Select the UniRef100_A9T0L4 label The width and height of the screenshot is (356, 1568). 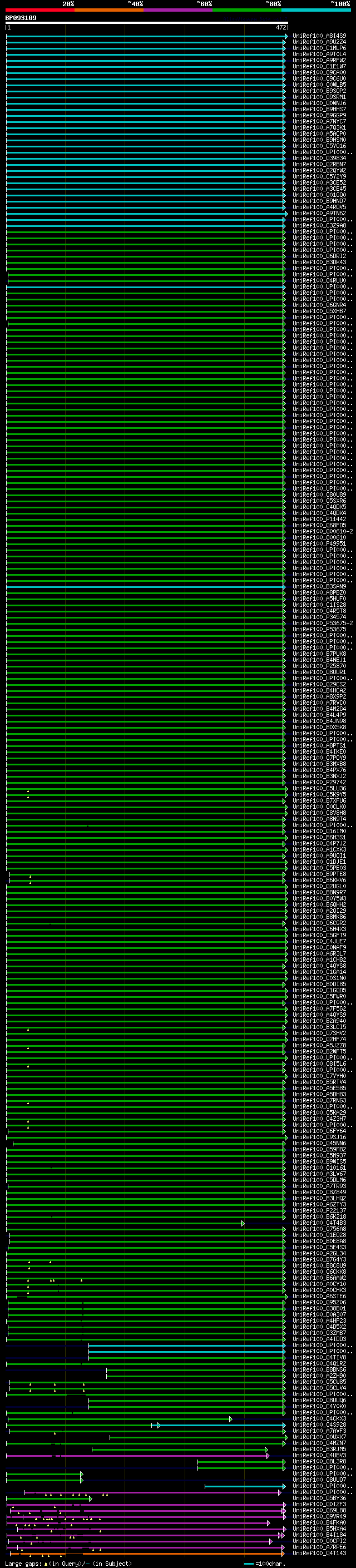[x=319, y=54]
